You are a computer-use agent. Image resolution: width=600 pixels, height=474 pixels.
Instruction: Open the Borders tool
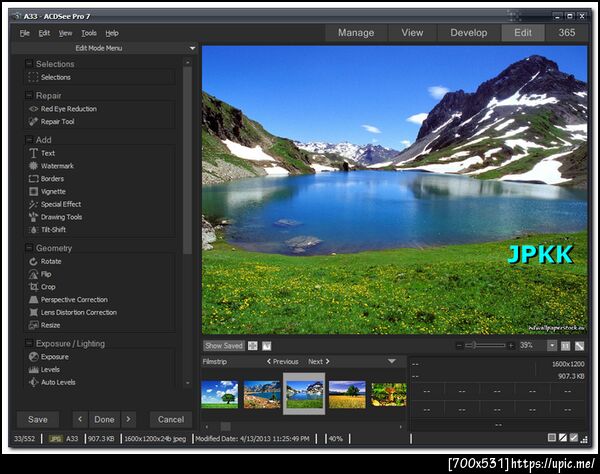pyautogui.click(x=46, y=179)
